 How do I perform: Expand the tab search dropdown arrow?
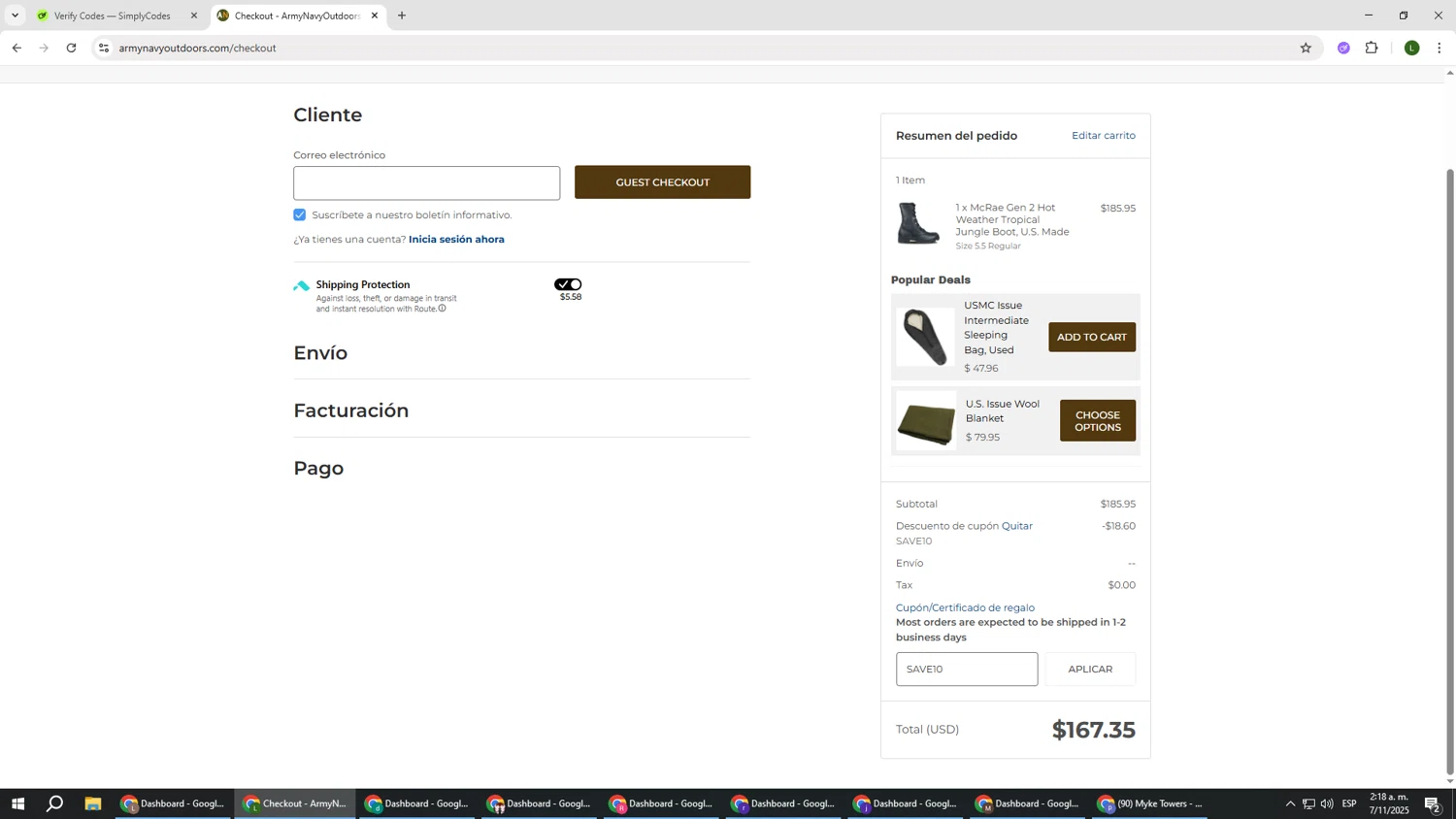15,16
